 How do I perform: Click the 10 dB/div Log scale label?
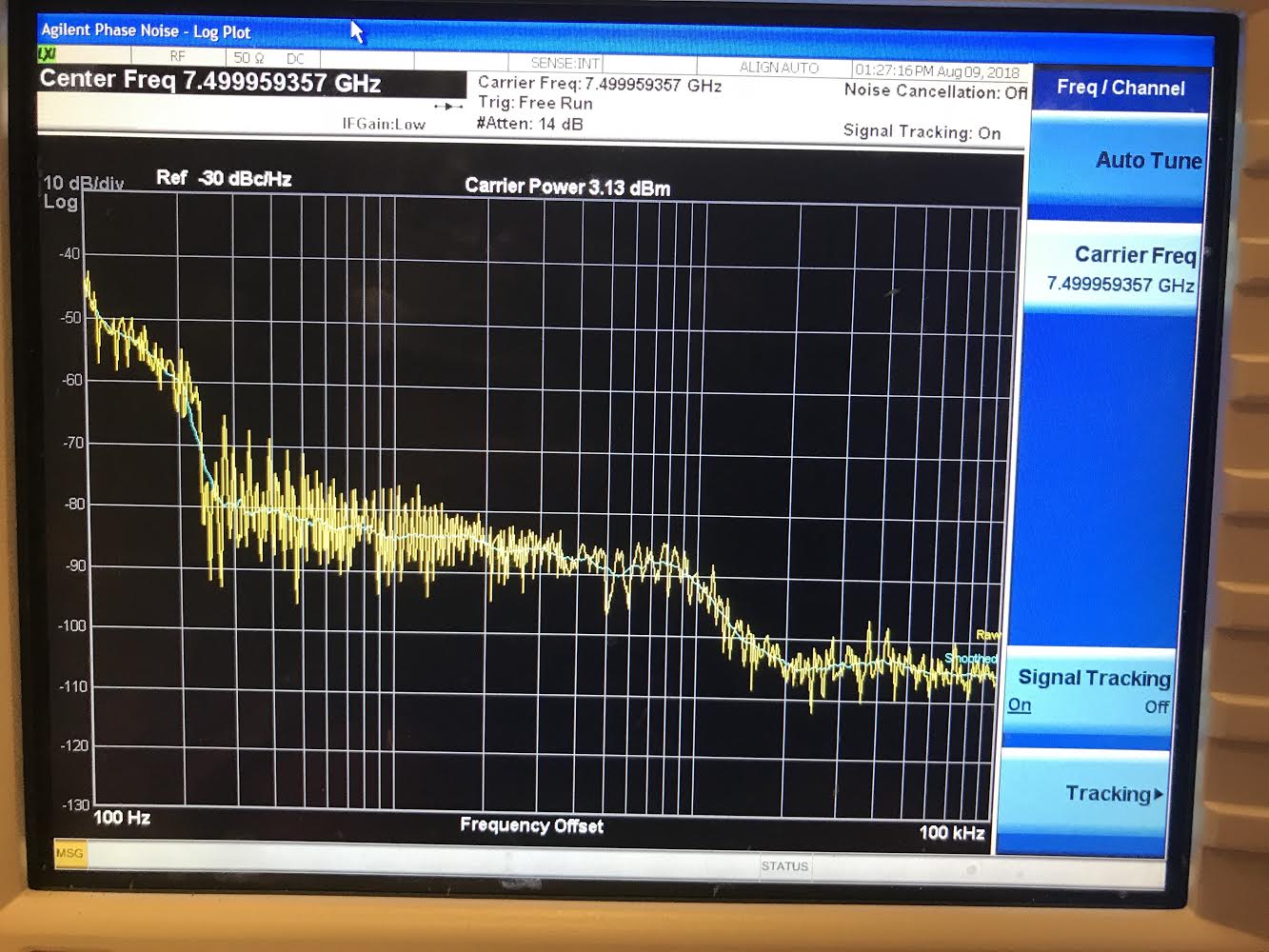click(82, 191)
